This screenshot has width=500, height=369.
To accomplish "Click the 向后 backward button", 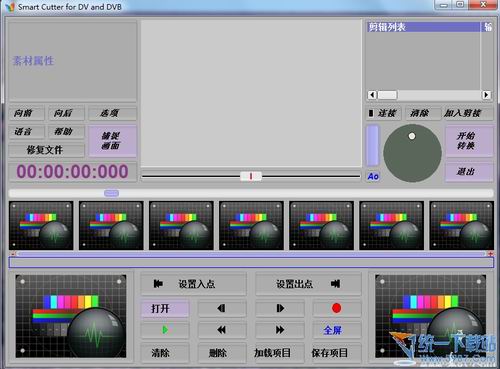I will tap(66, 113).
